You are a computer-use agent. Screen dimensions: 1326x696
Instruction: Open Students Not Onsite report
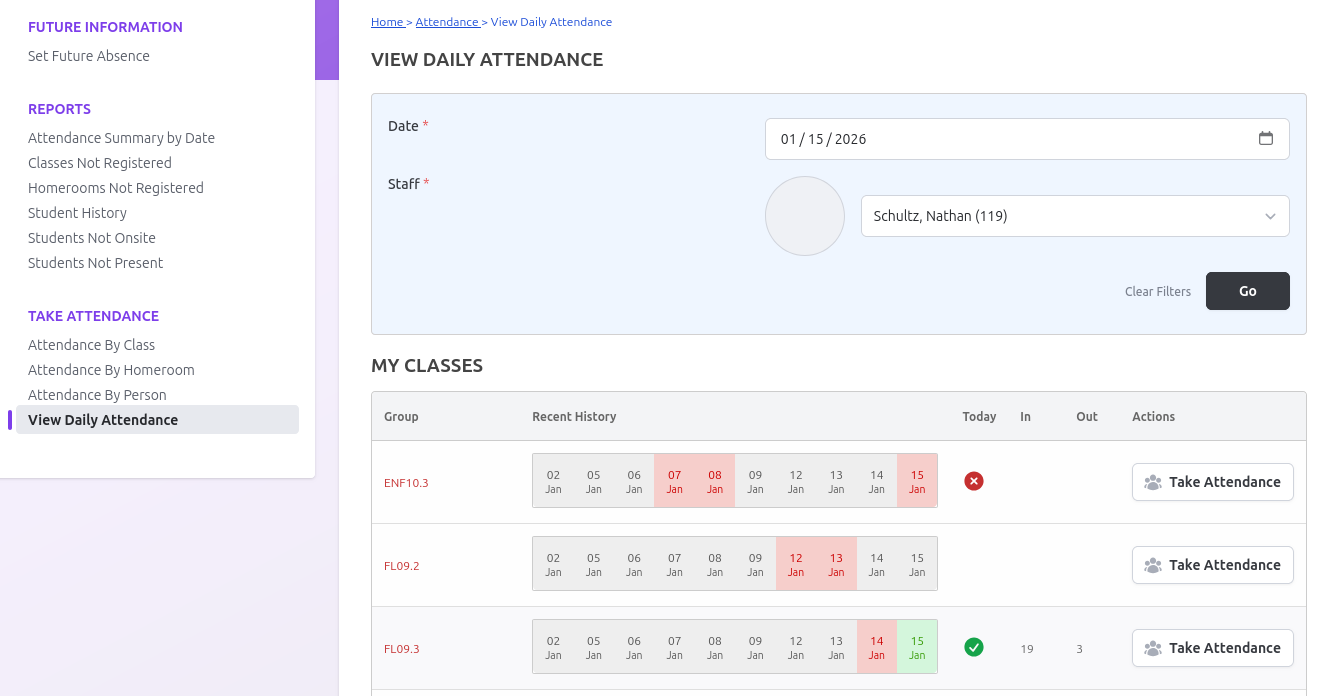tap(92, 238)
